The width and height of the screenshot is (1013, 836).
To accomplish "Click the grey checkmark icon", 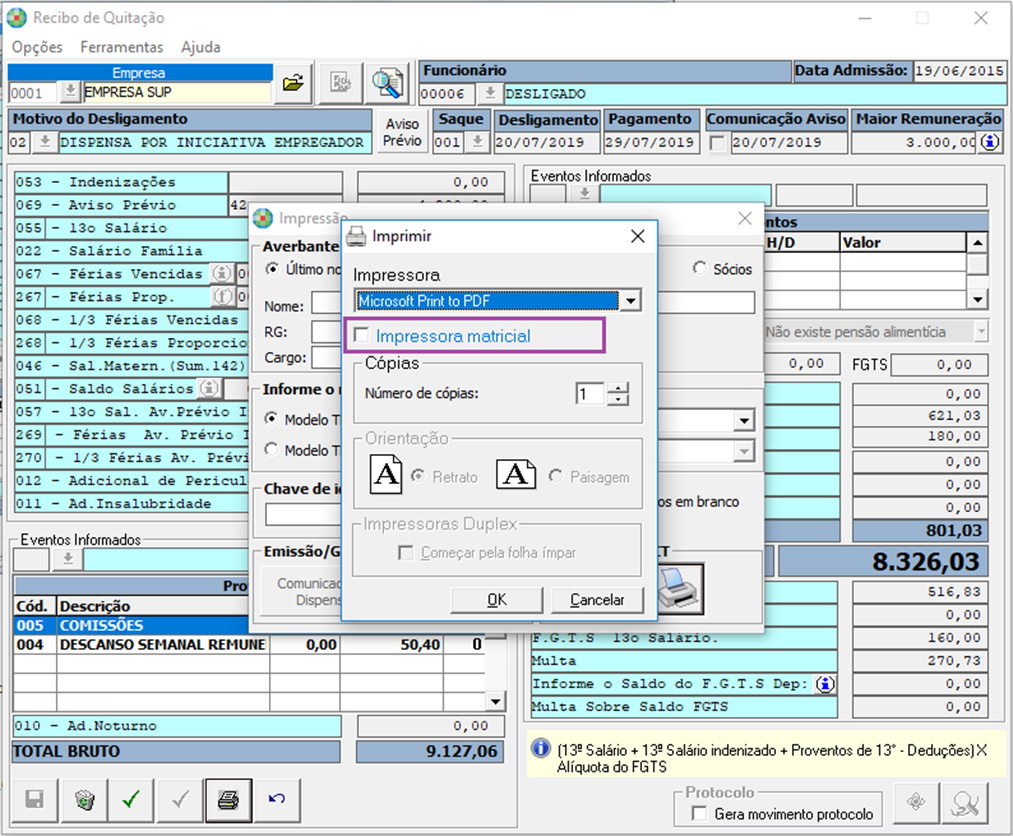I will 180,800.
